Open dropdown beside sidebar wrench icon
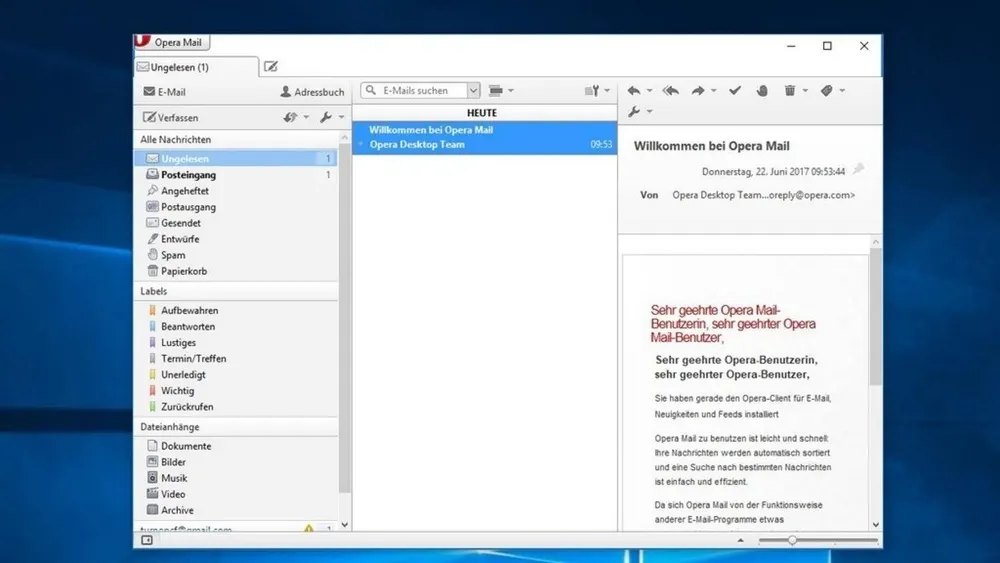The width and height of the screenshot is (1000, 563). pyautogui.click(x=341, y=117)
